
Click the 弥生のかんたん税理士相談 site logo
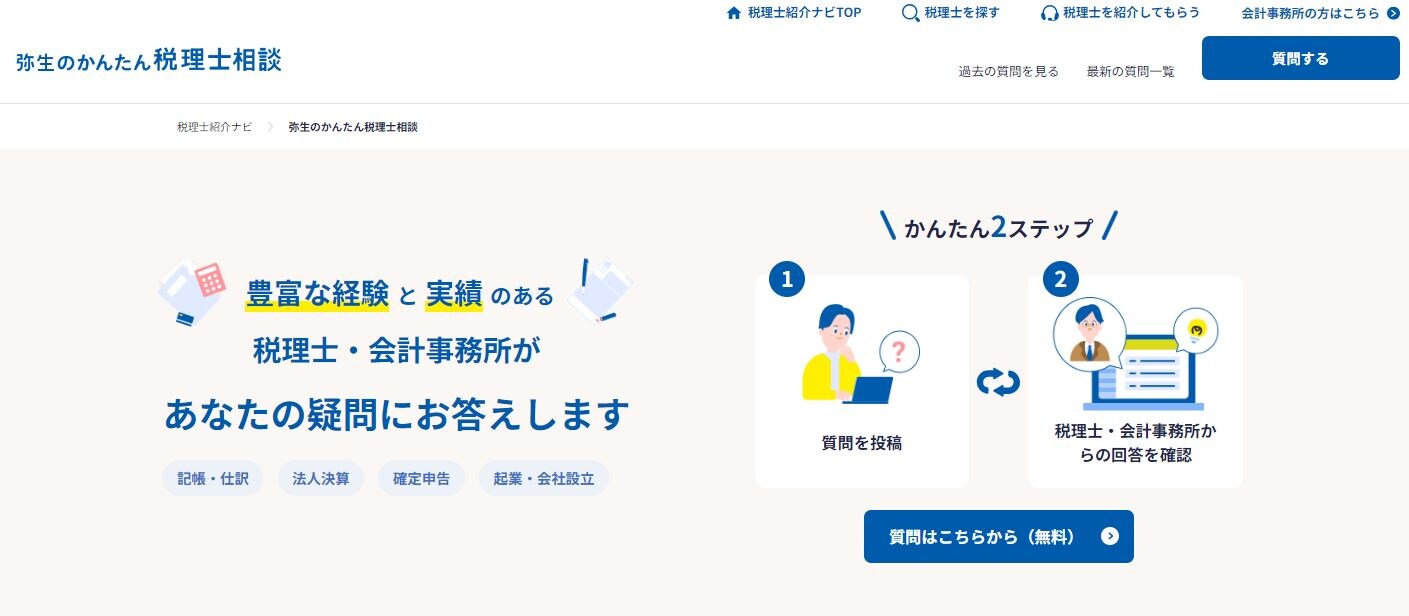point(149,60)
